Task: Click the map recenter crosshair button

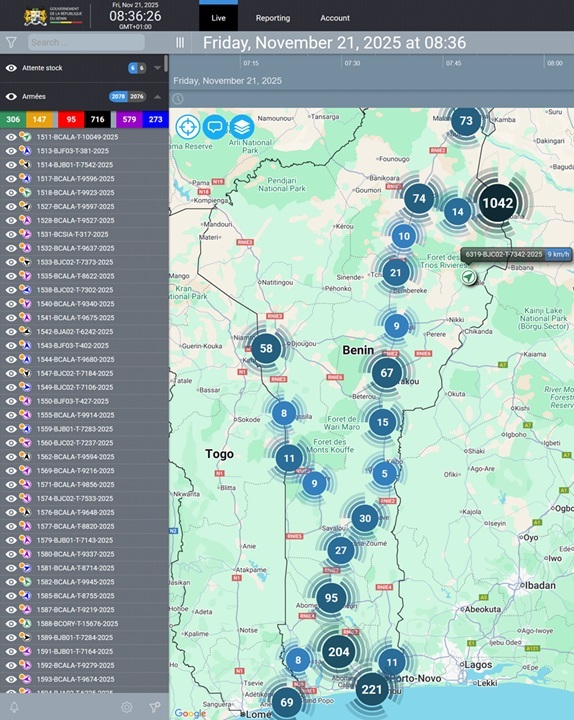Action: pos(188,127)
